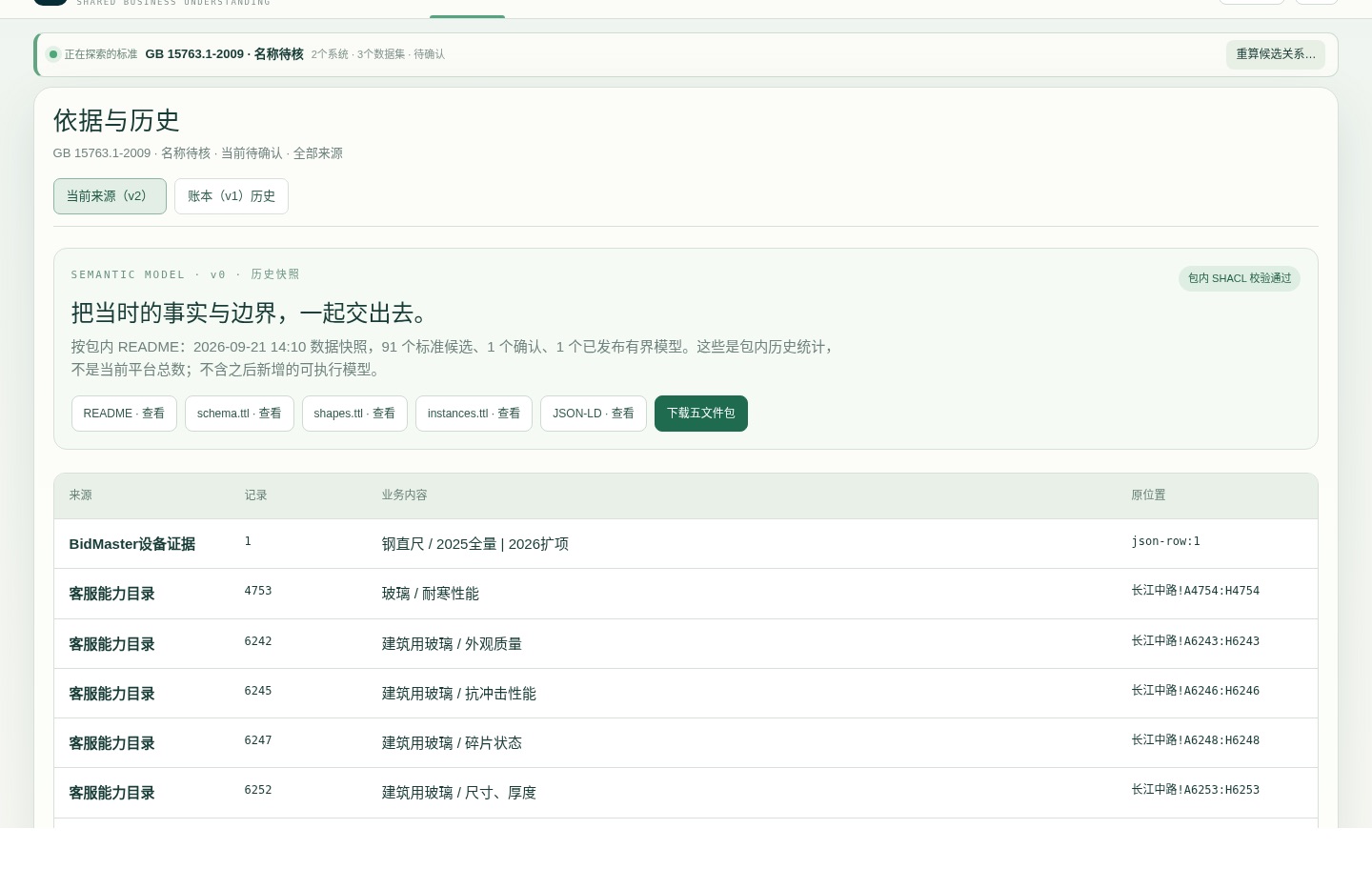This screenshot has width=1372, height=869.
Task: Click the 建筑用玻璃 / 抗冲击性能 cell
Action: [x=459, y=694]
